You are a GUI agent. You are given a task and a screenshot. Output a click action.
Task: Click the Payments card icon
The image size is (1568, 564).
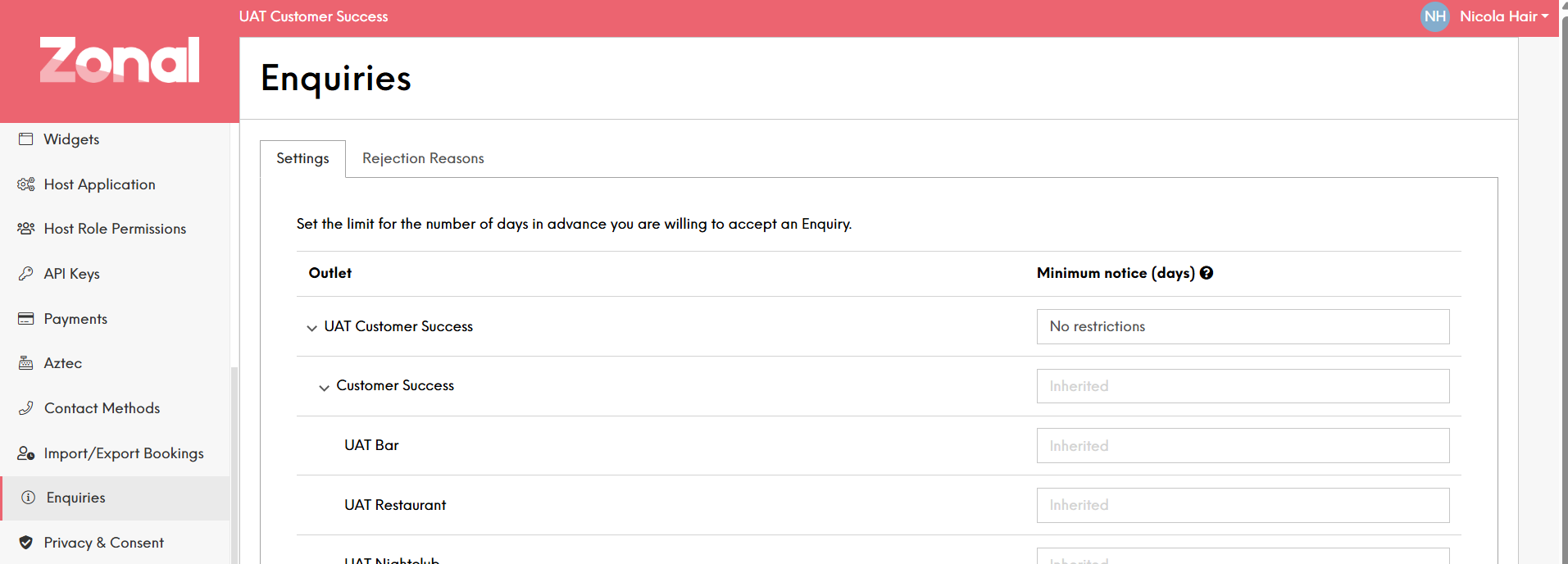click(x=26, y=319)
